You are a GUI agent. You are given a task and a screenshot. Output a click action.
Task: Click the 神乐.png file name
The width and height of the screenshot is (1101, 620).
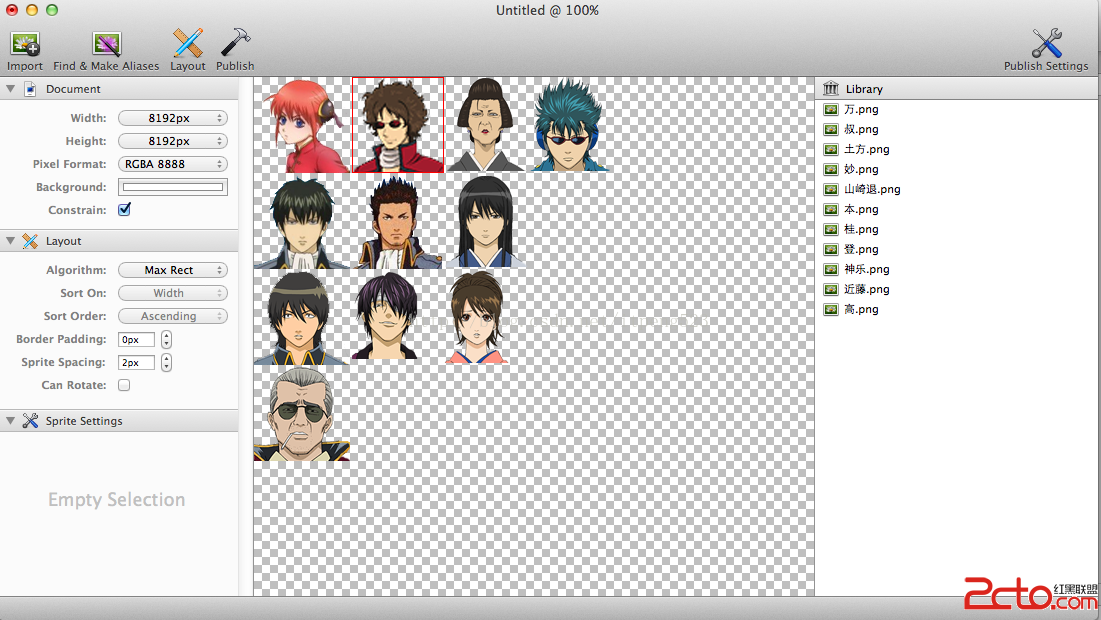tap(866, 269)
